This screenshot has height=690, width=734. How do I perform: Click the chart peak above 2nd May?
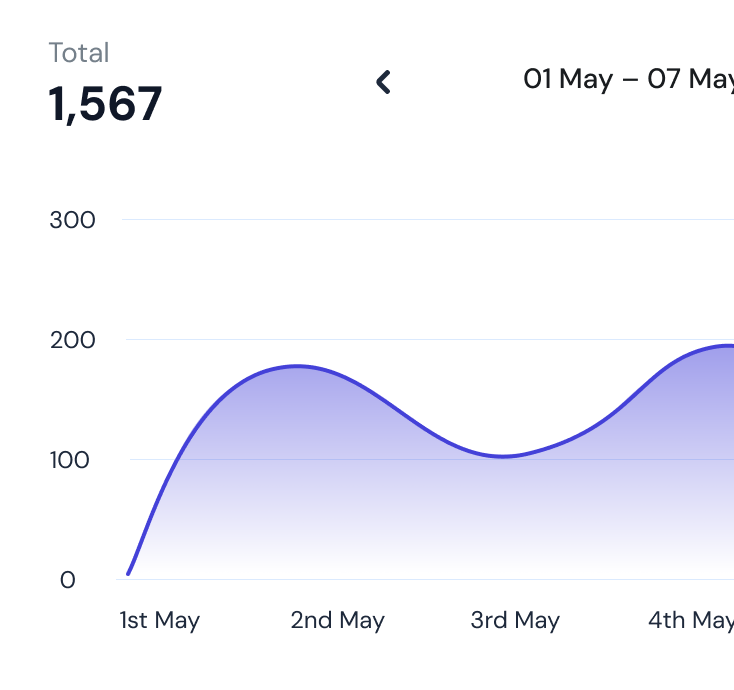click(x=297, y=366)
